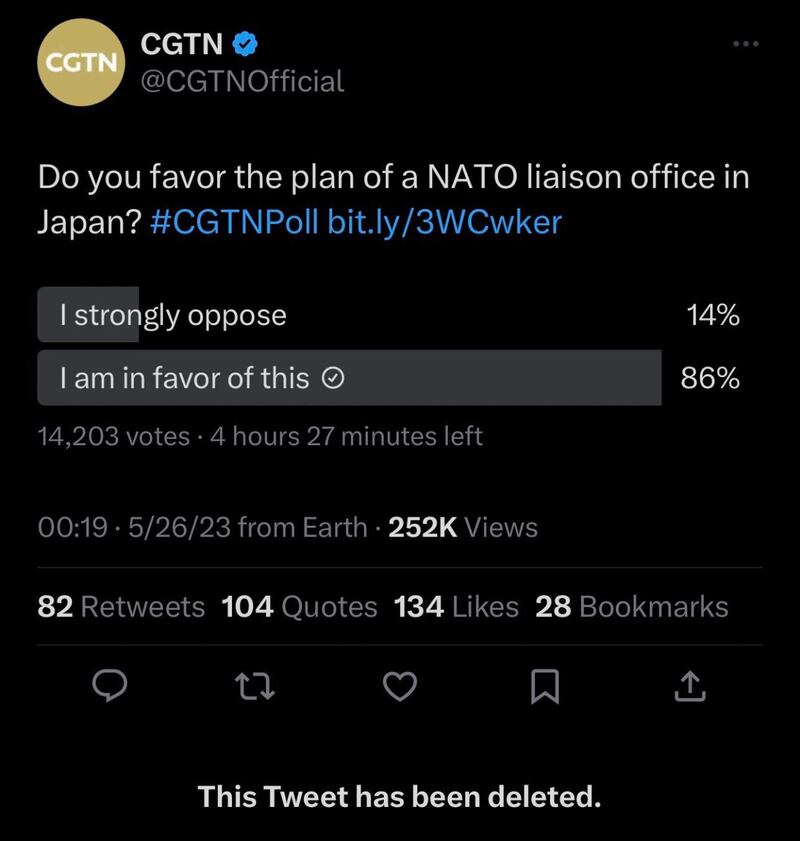Click the 252K Views count

point(462,527)
